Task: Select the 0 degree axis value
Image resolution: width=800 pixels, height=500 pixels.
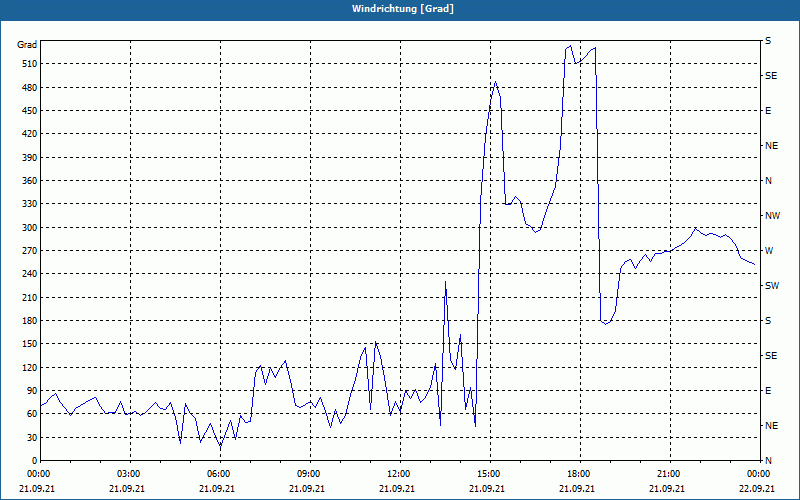Action: click(x=35, y=461)
